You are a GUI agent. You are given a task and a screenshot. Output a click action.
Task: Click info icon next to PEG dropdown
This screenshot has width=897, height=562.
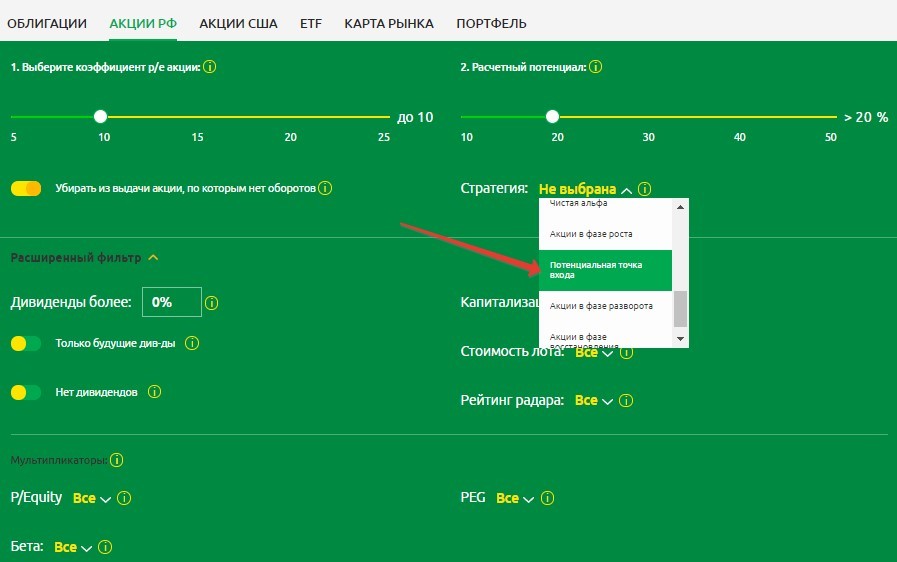pyautogui.click(x=548, y=498)
